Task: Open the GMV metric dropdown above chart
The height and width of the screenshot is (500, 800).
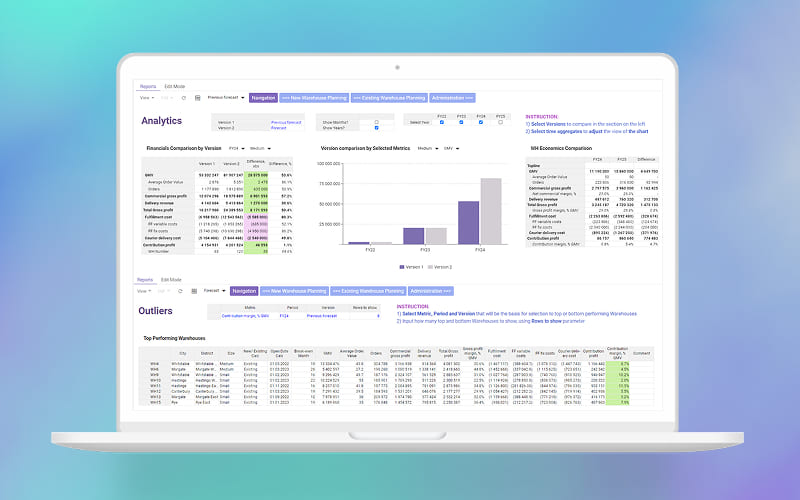Action: (453, 148)
